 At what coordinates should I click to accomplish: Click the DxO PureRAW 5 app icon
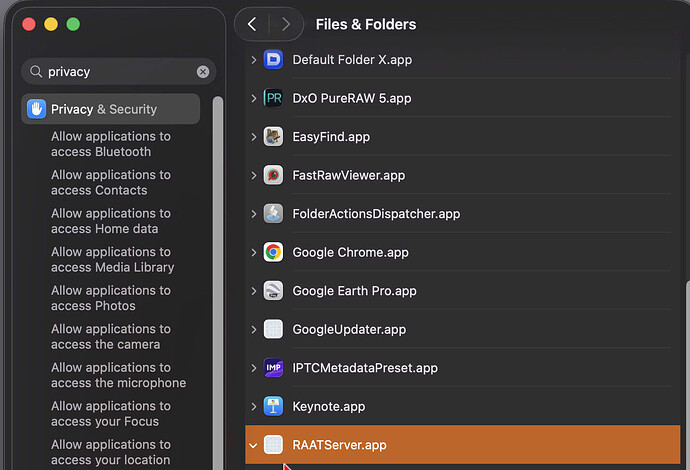pos(273,98)
